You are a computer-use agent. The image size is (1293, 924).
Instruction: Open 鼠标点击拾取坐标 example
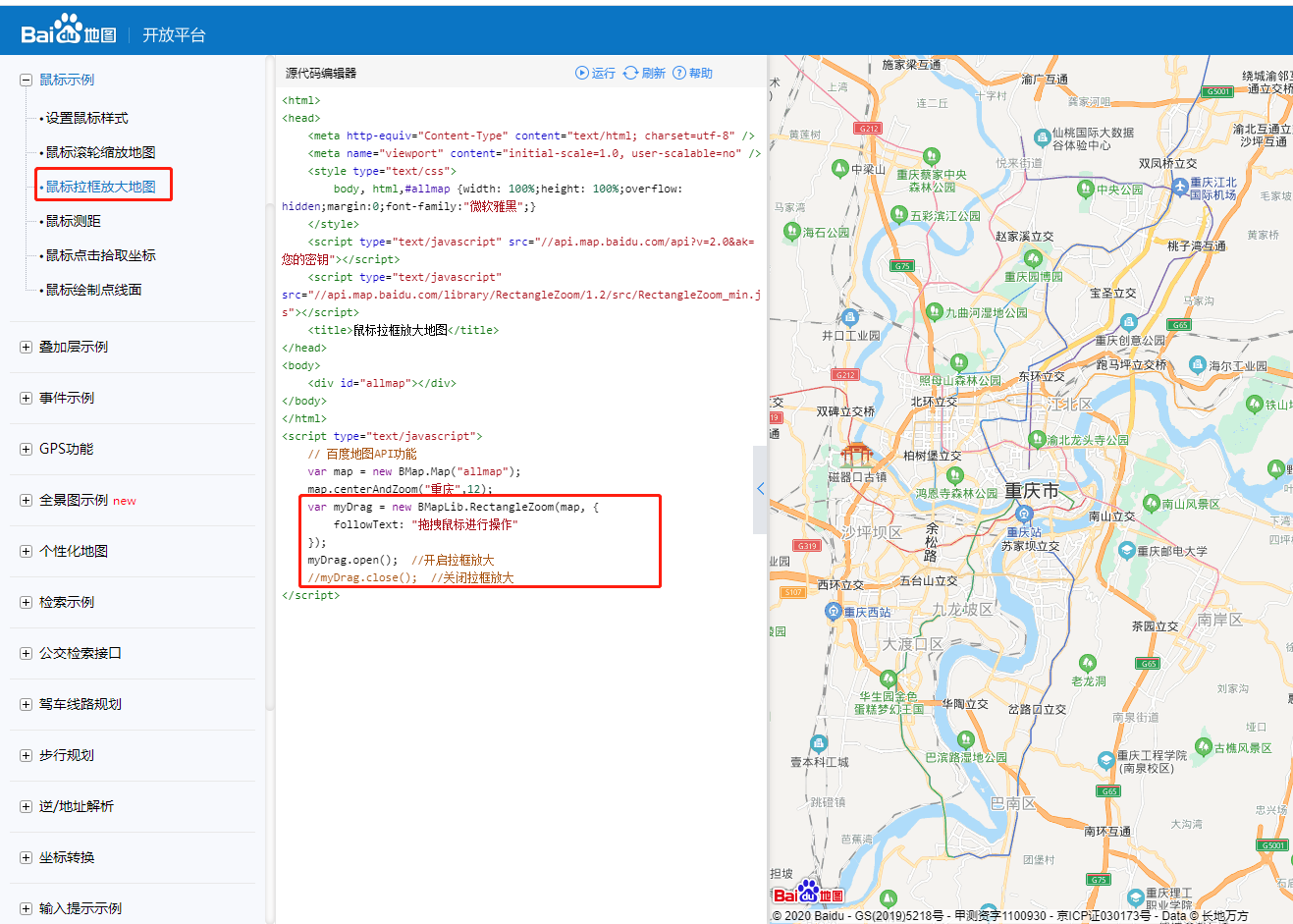coord(100,255)
